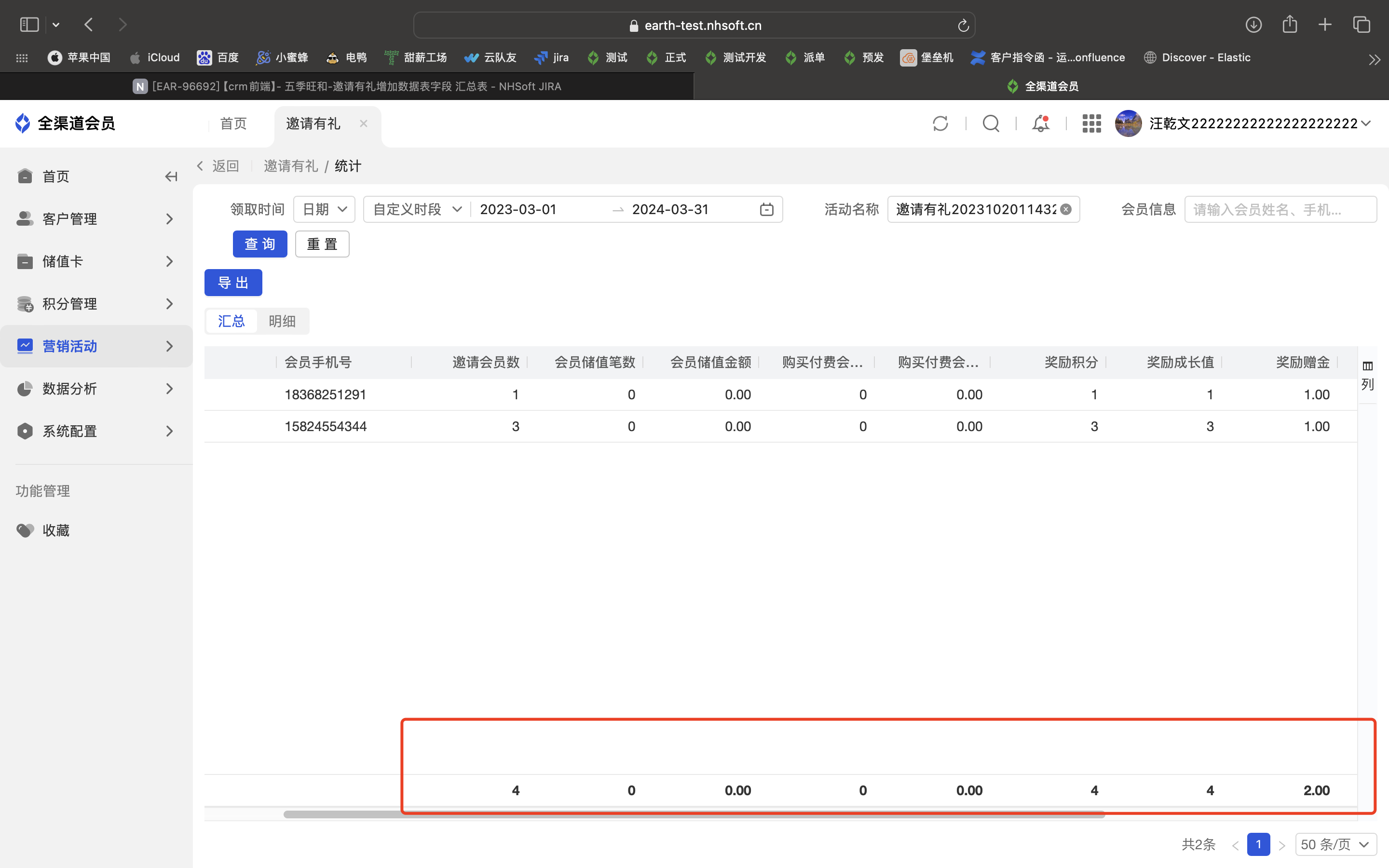Open the 自定义时段 period dropdown
This screenshot has height=868, width=1389.
coord(417,210)
